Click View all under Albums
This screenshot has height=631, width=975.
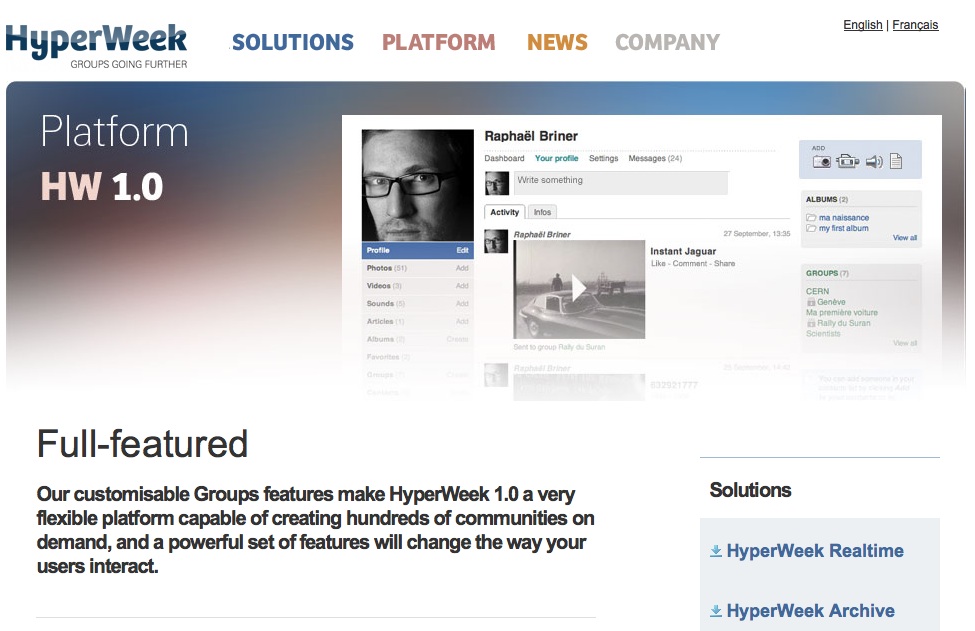[x=905, y=237]
